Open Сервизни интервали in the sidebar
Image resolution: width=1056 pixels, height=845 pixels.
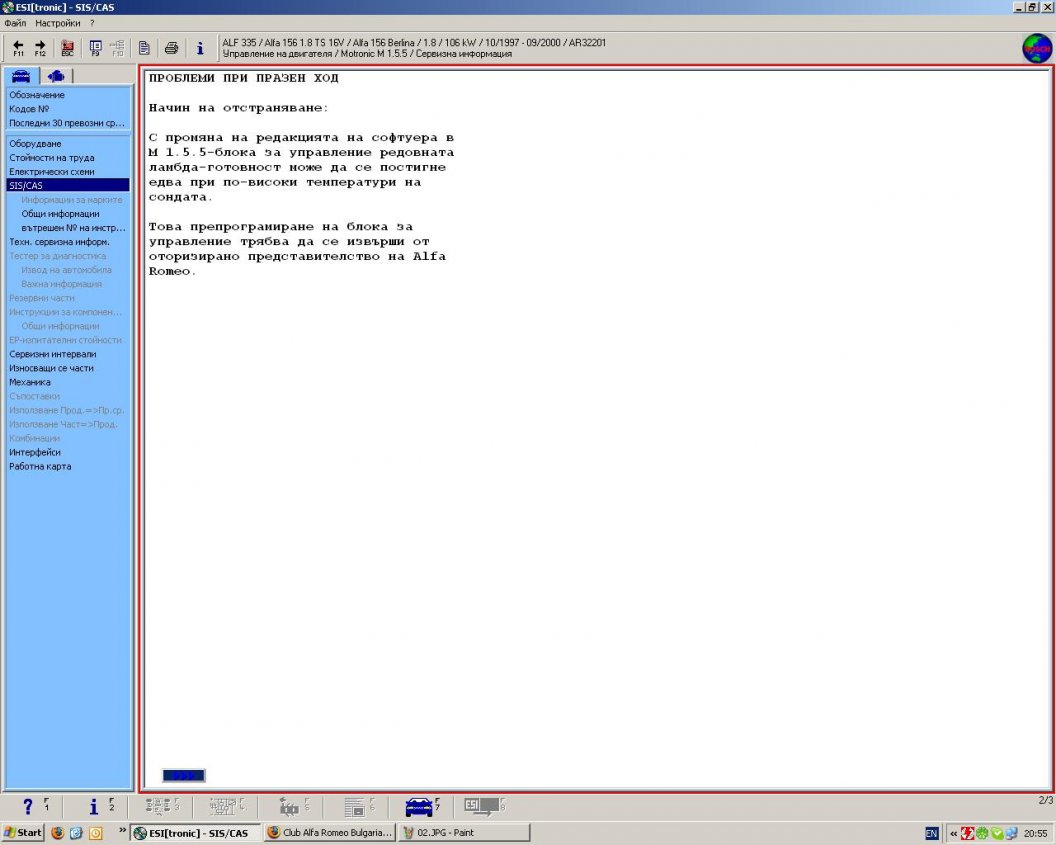click(x=53, y=354)
